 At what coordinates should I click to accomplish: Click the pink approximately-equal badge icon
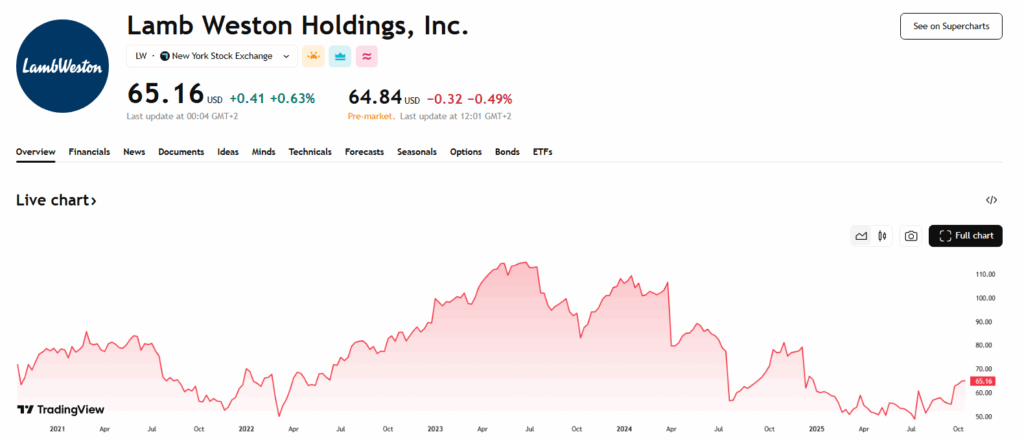click(x=367, y=57)
